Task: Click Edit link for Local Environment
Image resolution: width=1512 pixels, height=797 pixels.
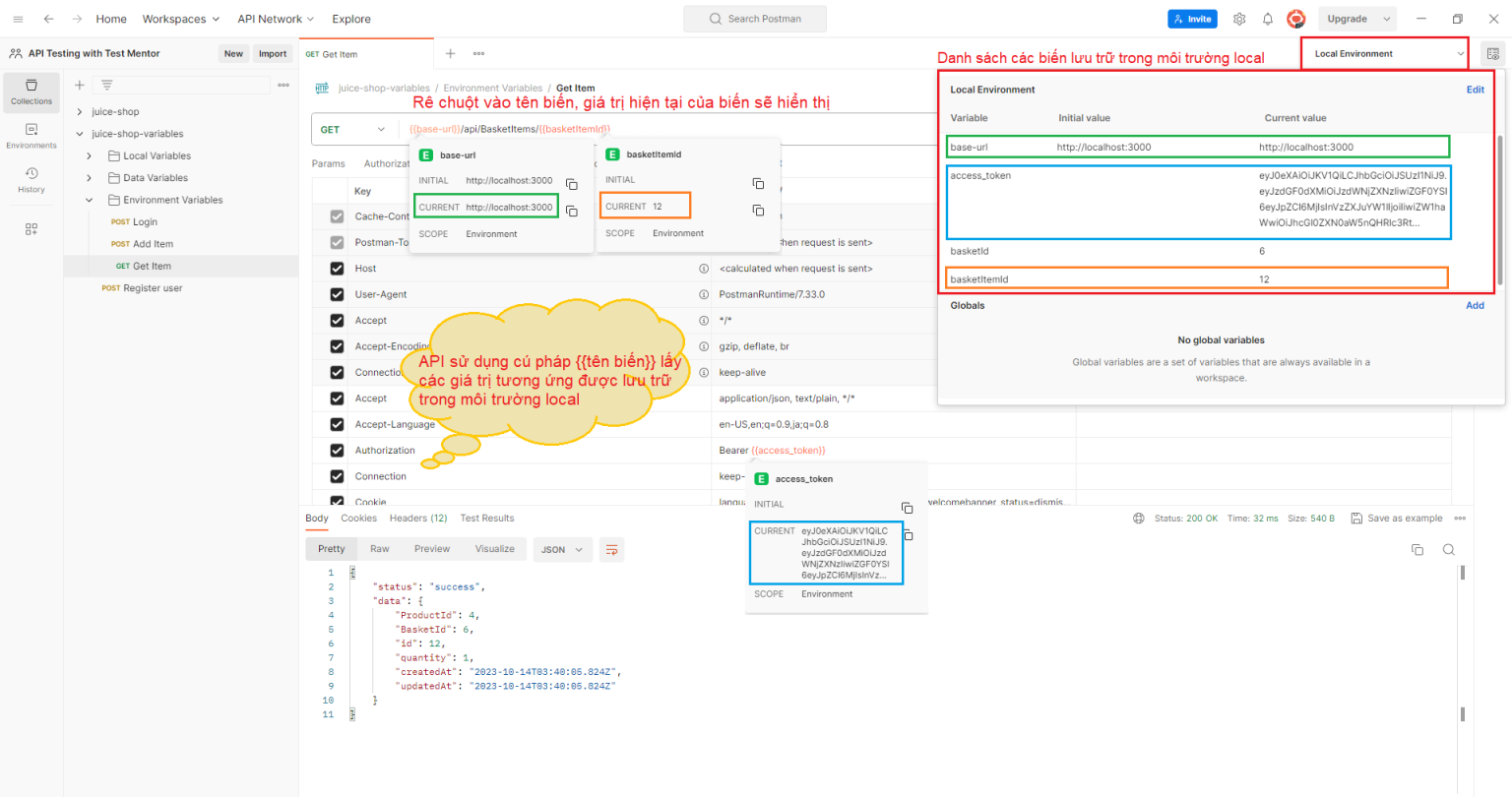Action: (1476, 90)
